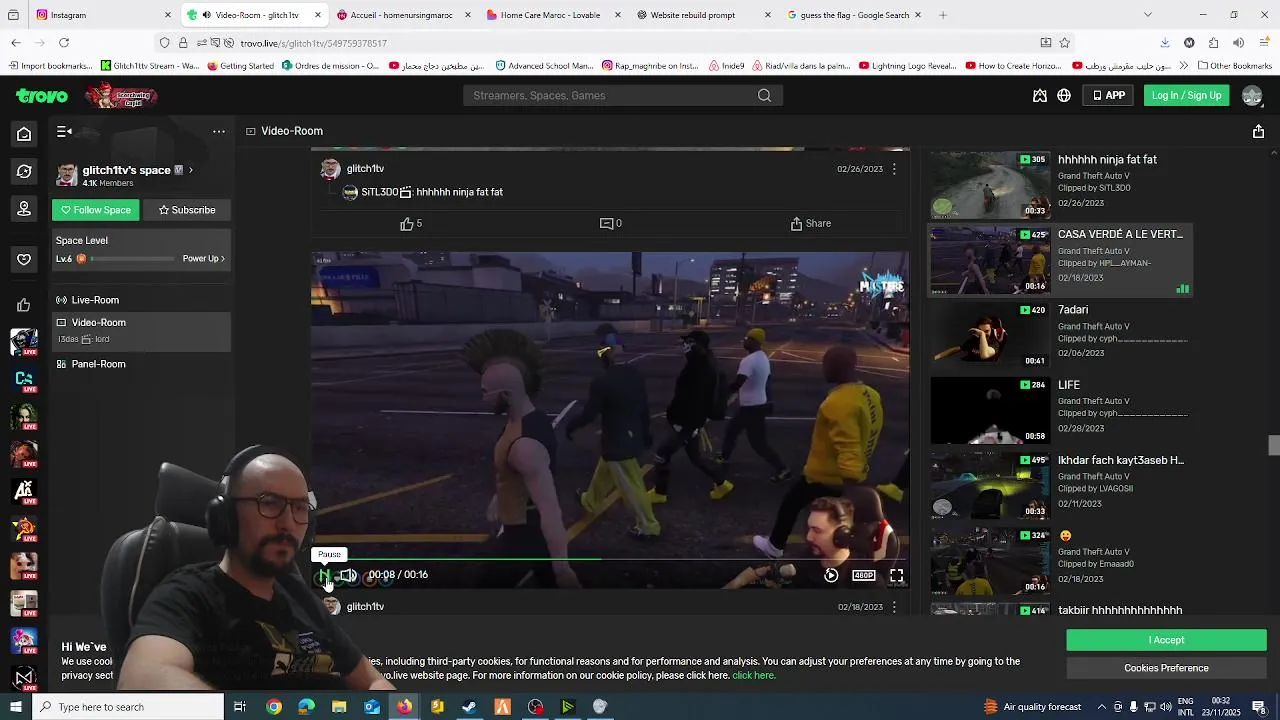Screen dimensions: 1280x720
Task: Open more options for the 02/26/2023 post
Action: pyautogui.click(x=894, y=169)
